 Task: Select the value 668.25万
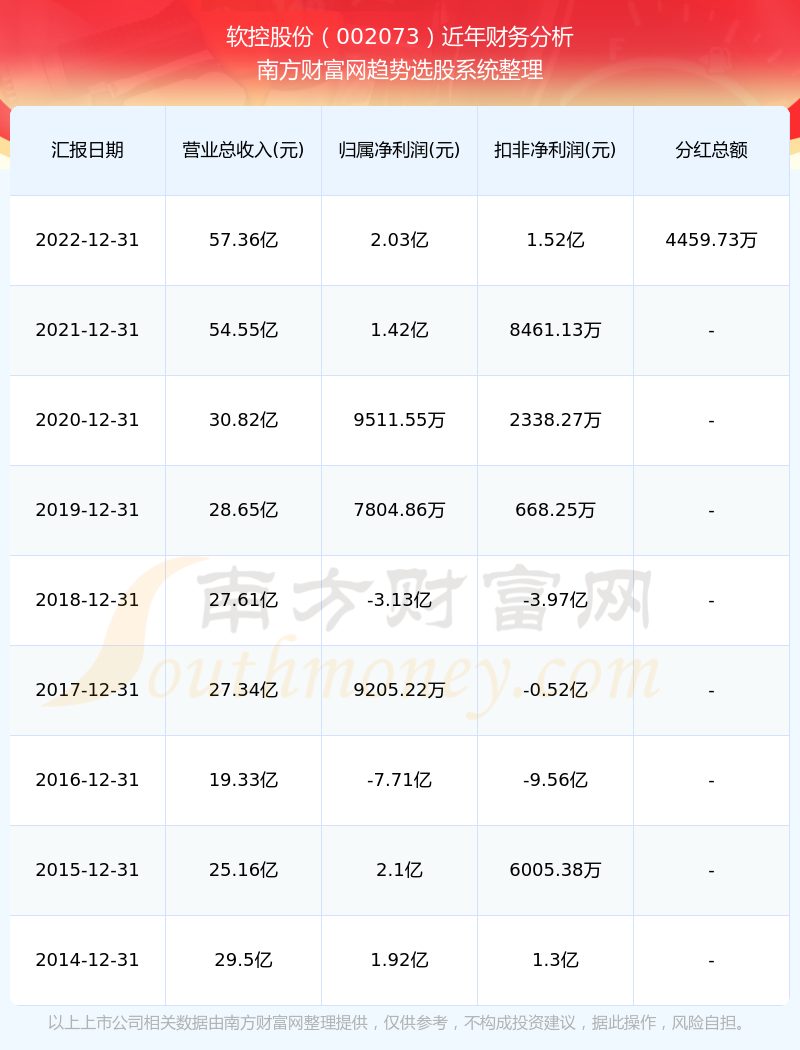click(x=556, y=510)
